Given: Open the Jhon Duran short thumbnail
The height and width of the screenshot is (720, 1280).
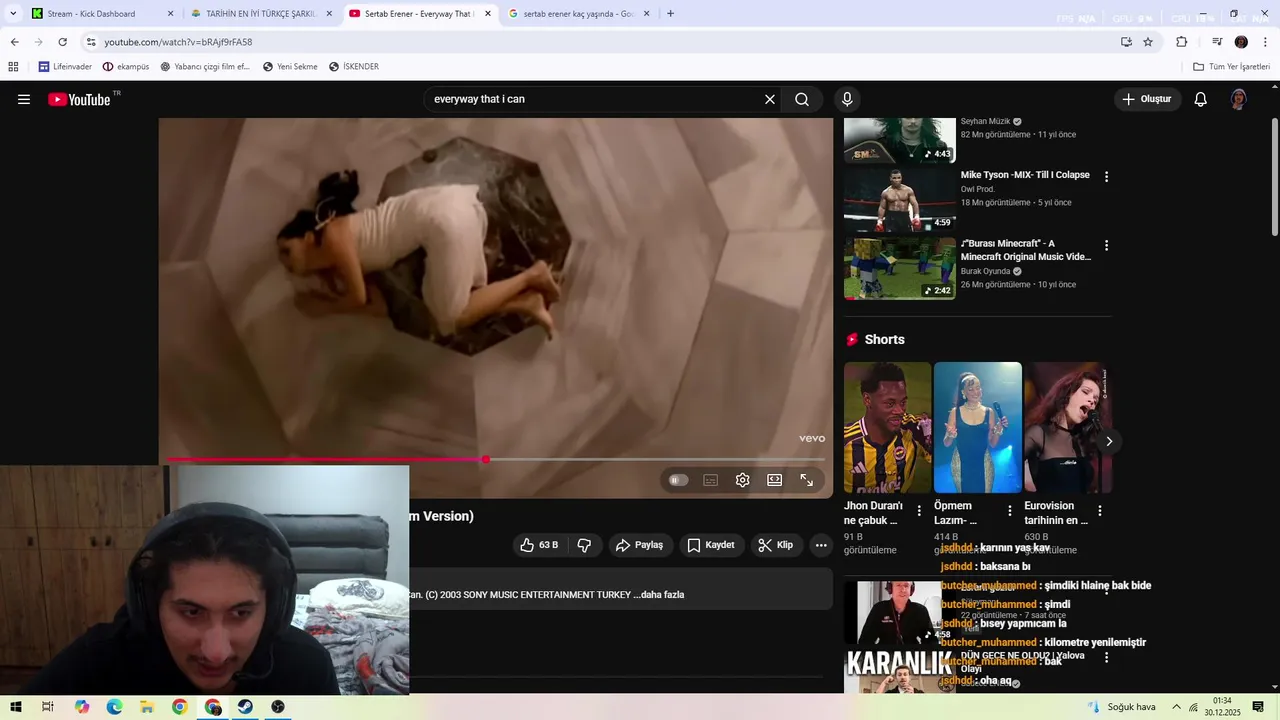Looking at the screenshot, I should (x=887, y=427).
